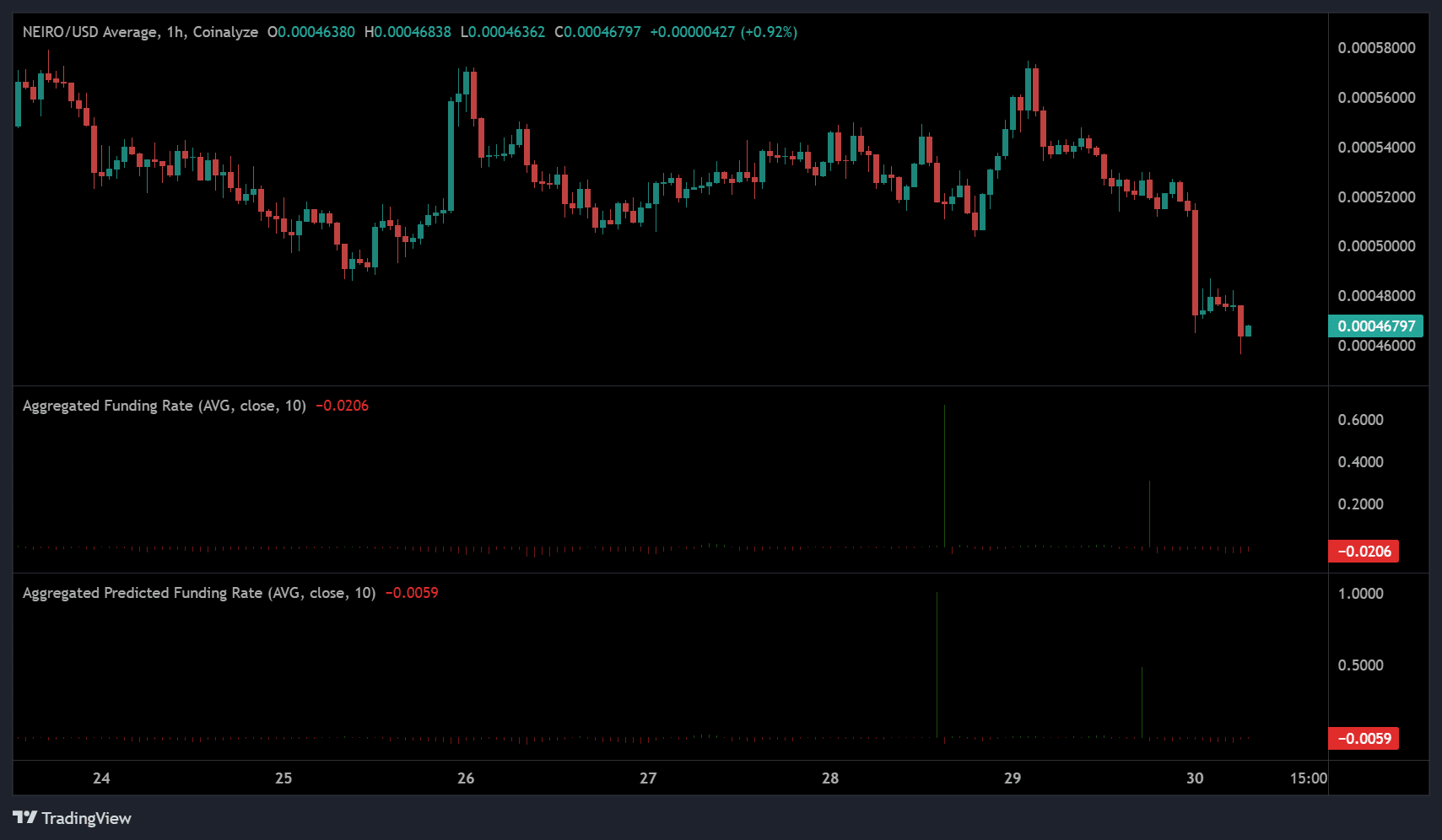Click the tallest green funding rate spike
Image resolution: width=1442 pixels, height=840 pixels.
(x=944, y=476)
